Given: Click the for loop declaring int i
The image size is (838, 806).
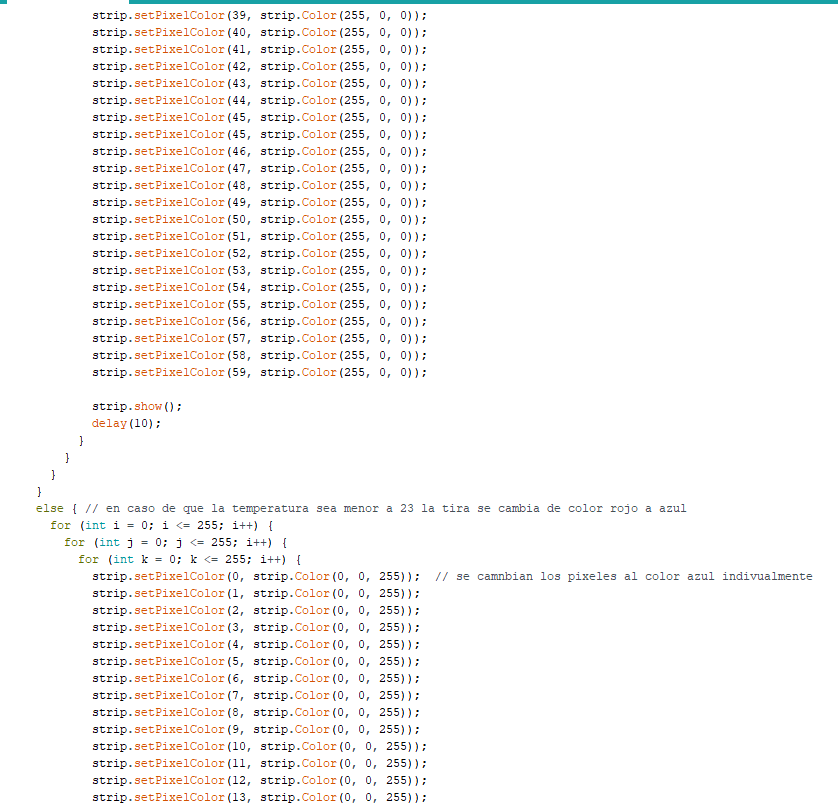Looking at the screenshot, I should 162,526.
